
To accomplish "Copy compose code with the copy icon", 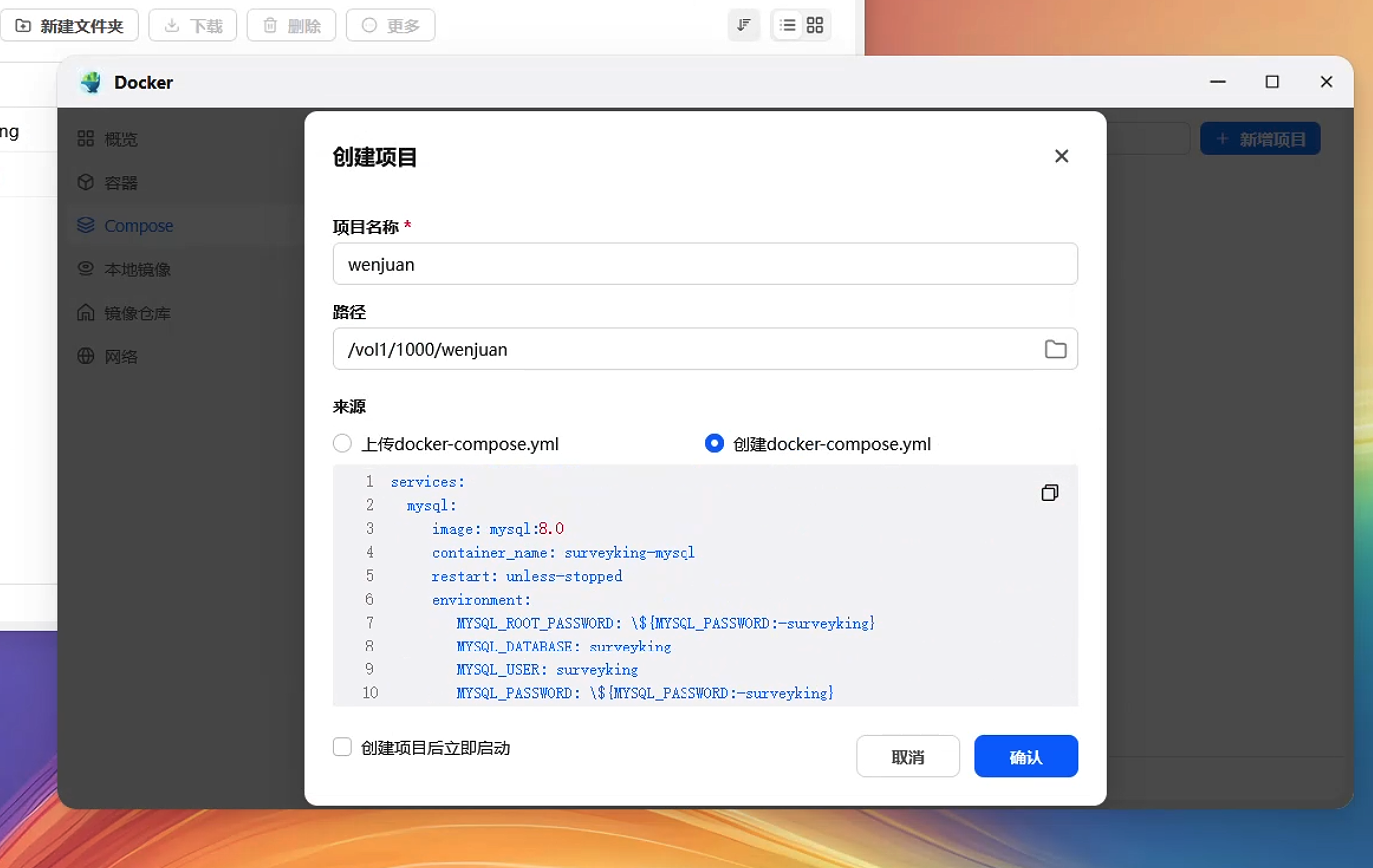I will click(x=1049, y=493).
